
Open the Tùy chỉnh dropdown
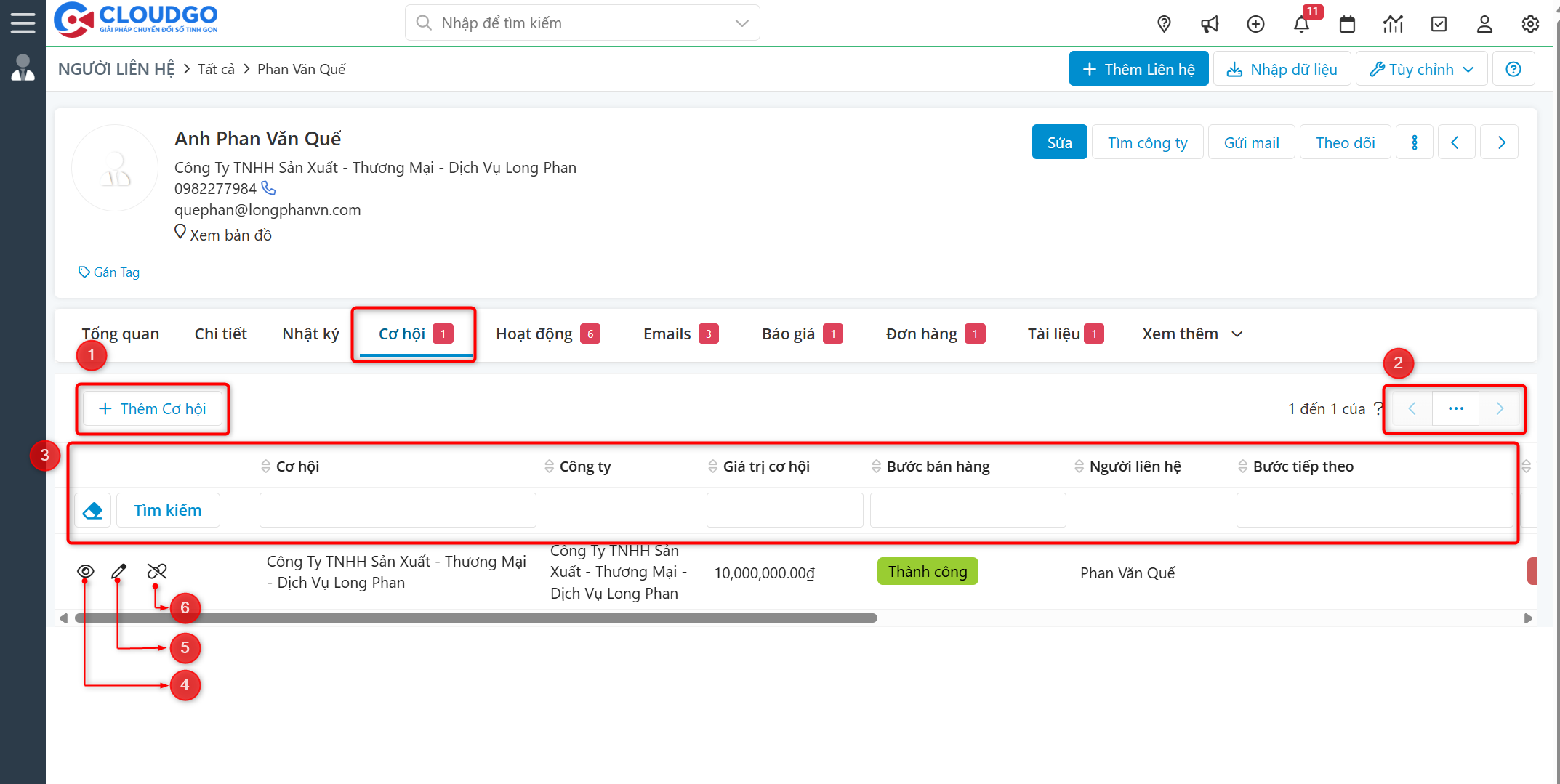pyautogui.click(x=1421, y=69)
